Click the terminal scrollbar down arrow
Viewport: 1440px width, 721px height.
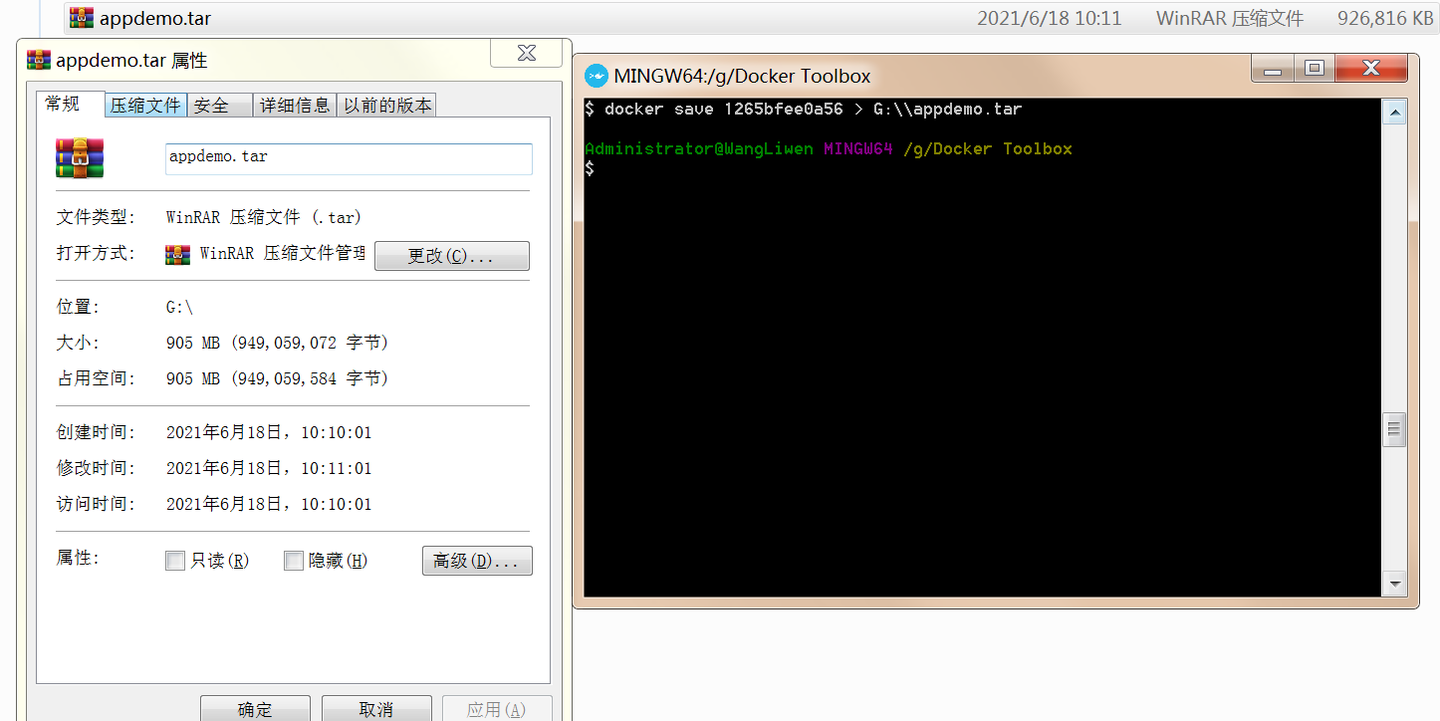[1395, 583]
